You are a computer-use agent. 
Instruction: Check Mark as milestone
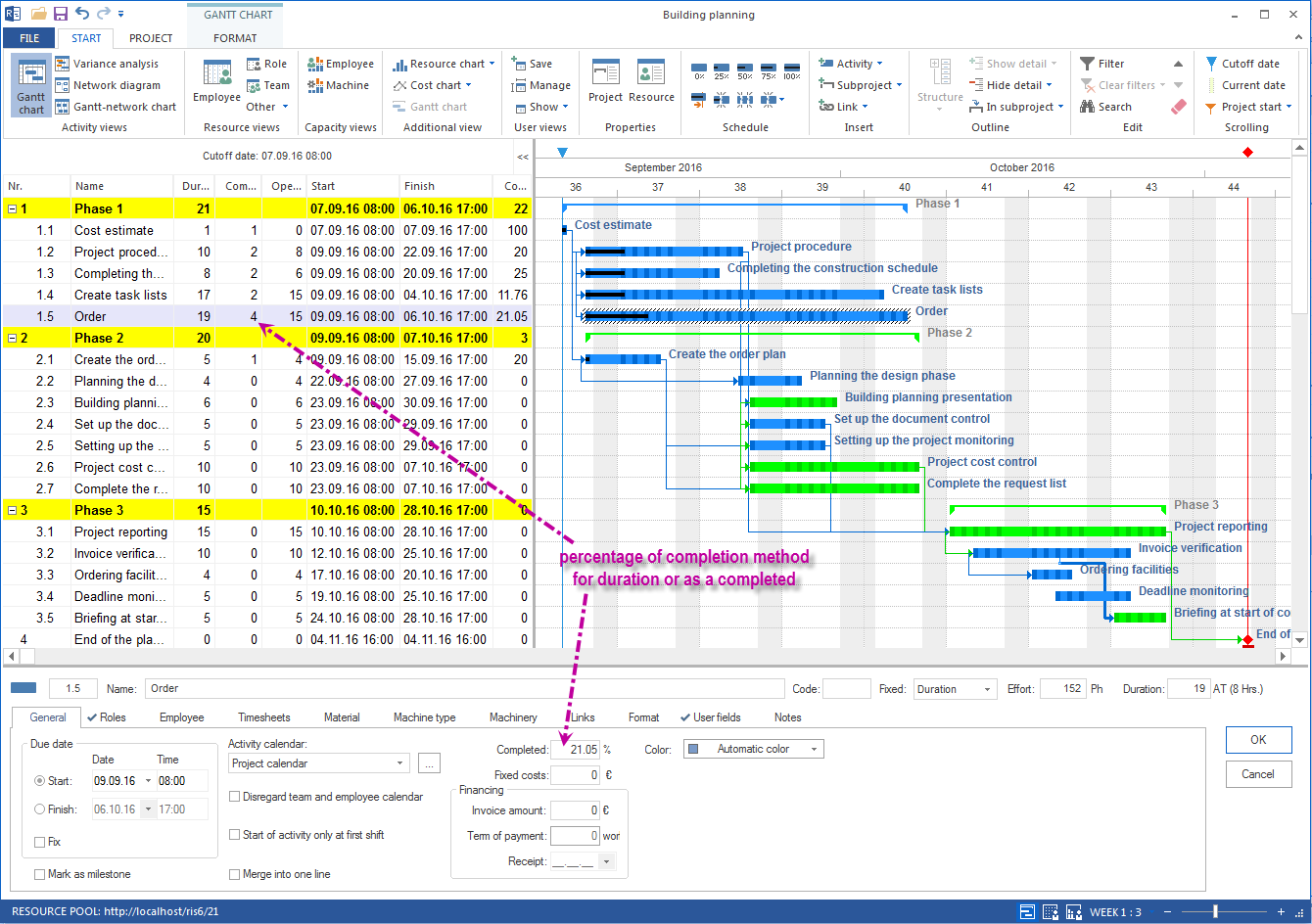tap(39, 874)
